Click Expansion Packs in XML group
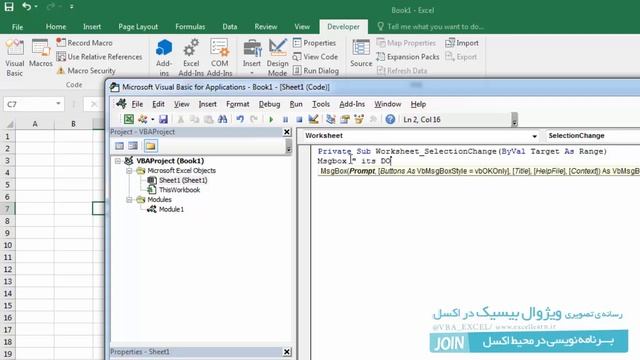Screen dimensions: 640x360 [x=408, y=57]
